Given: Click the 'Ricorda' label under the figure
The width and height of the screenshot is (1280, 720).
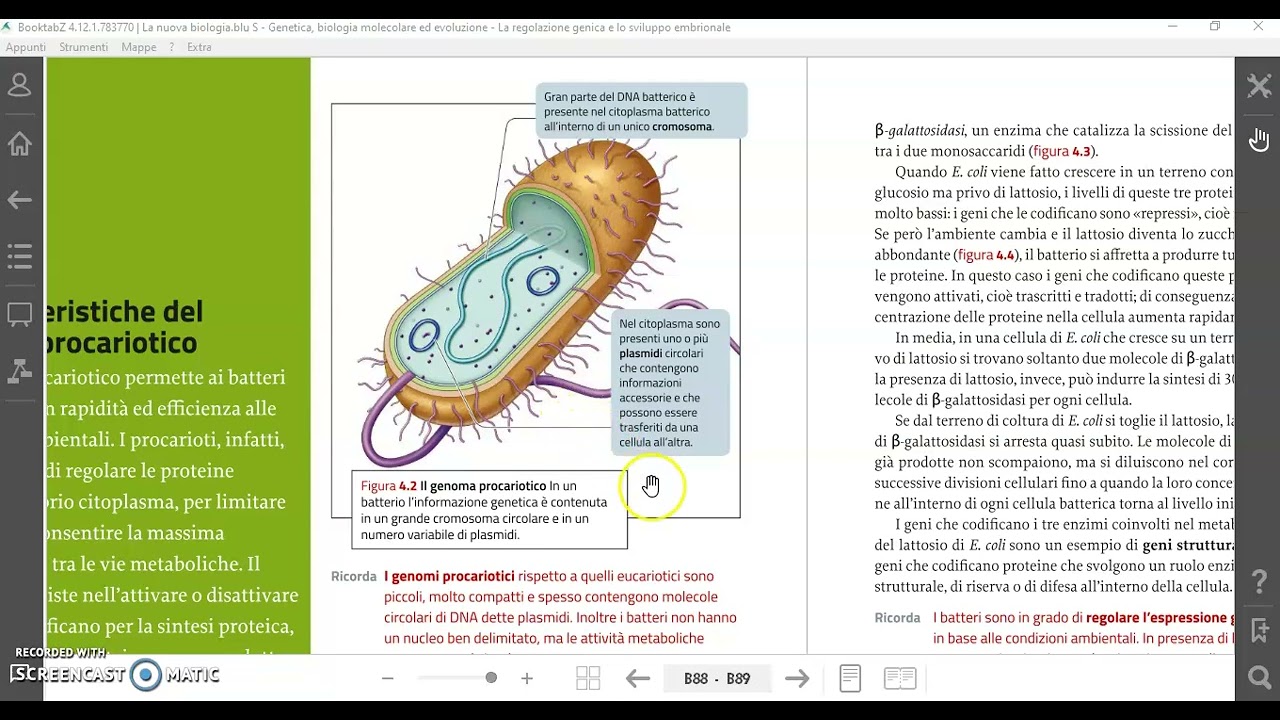Looking at the screenshot, I should [x=354, y=576].
